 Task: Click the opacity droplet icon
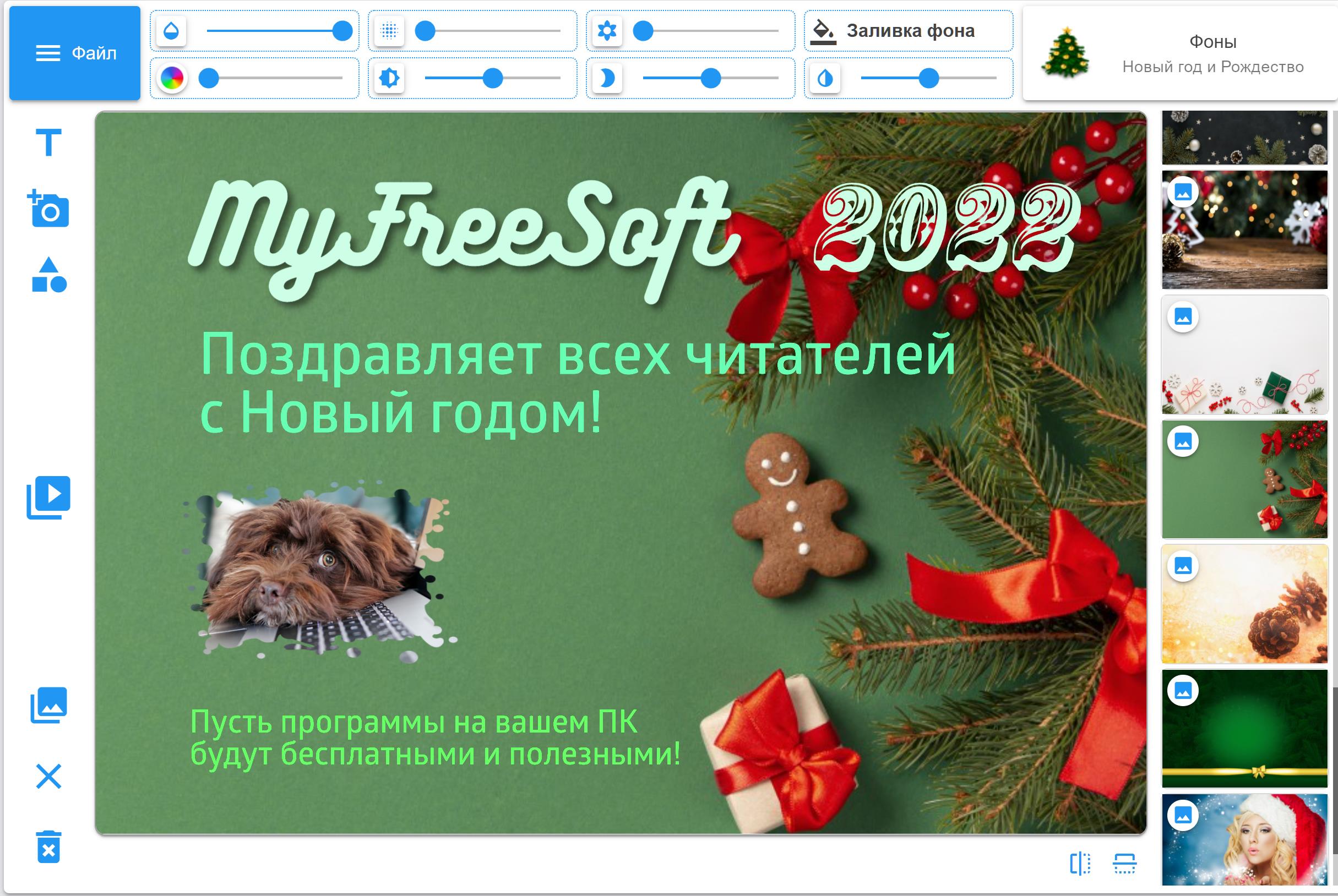click(x=171, y=30)
